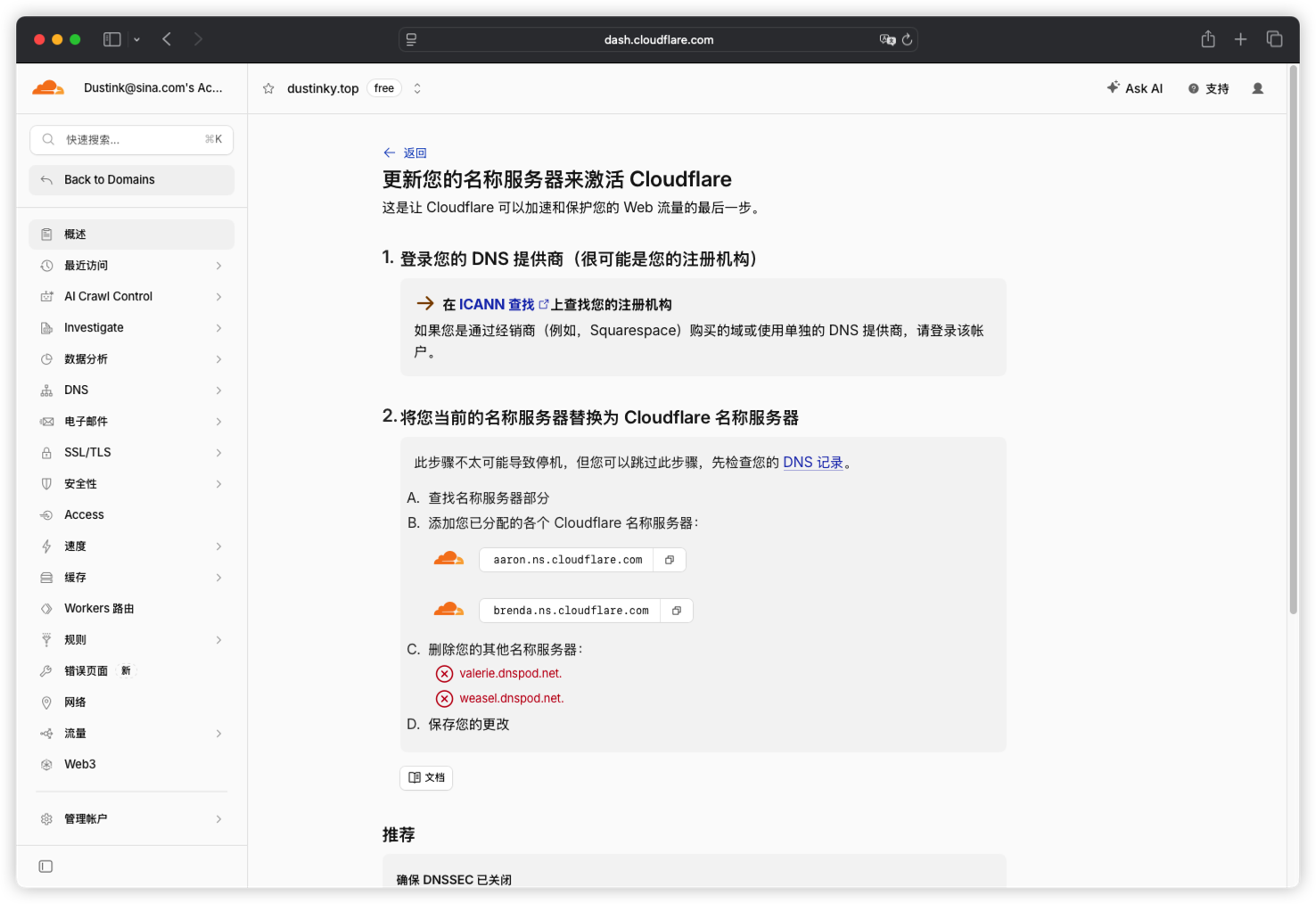Expand the 安全性 chevron

(218, 484)
